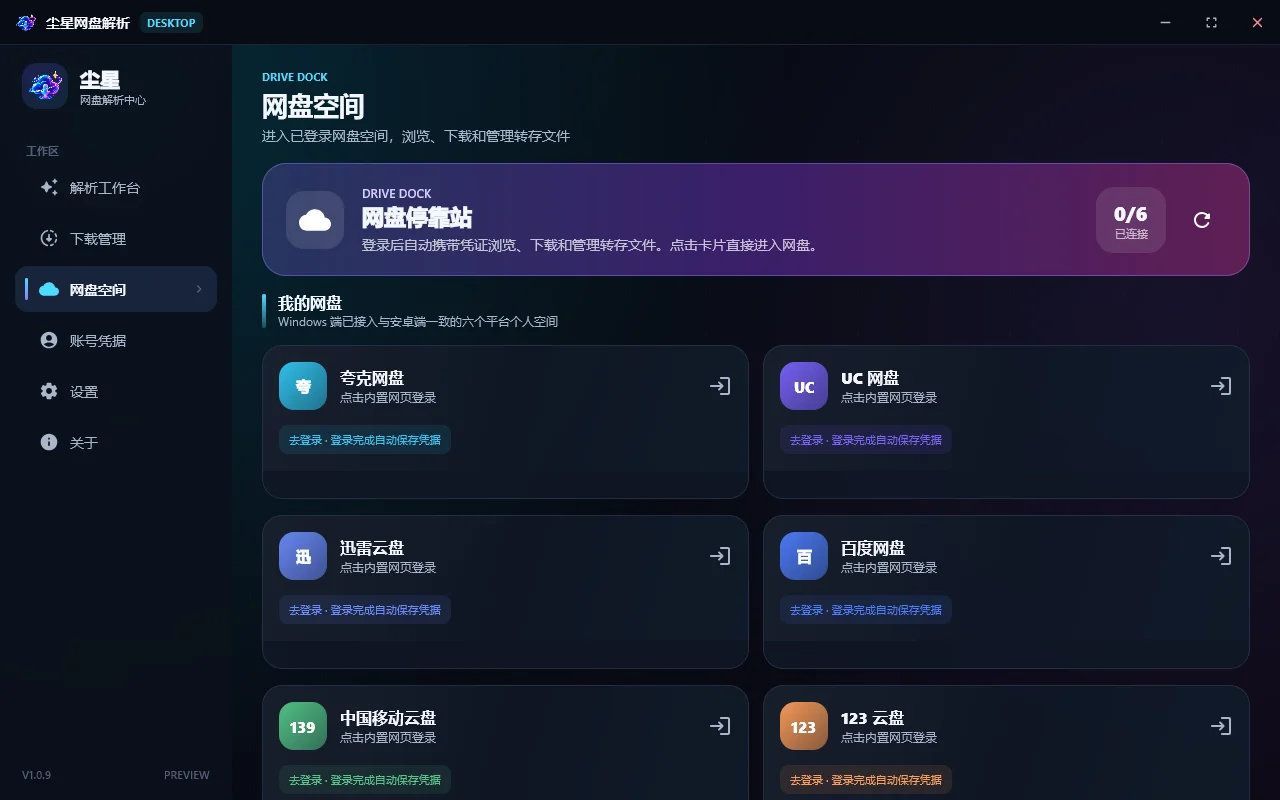Open the 关于 page
Viewport: 1280px width, 800px height.
(x=116, y=442)
